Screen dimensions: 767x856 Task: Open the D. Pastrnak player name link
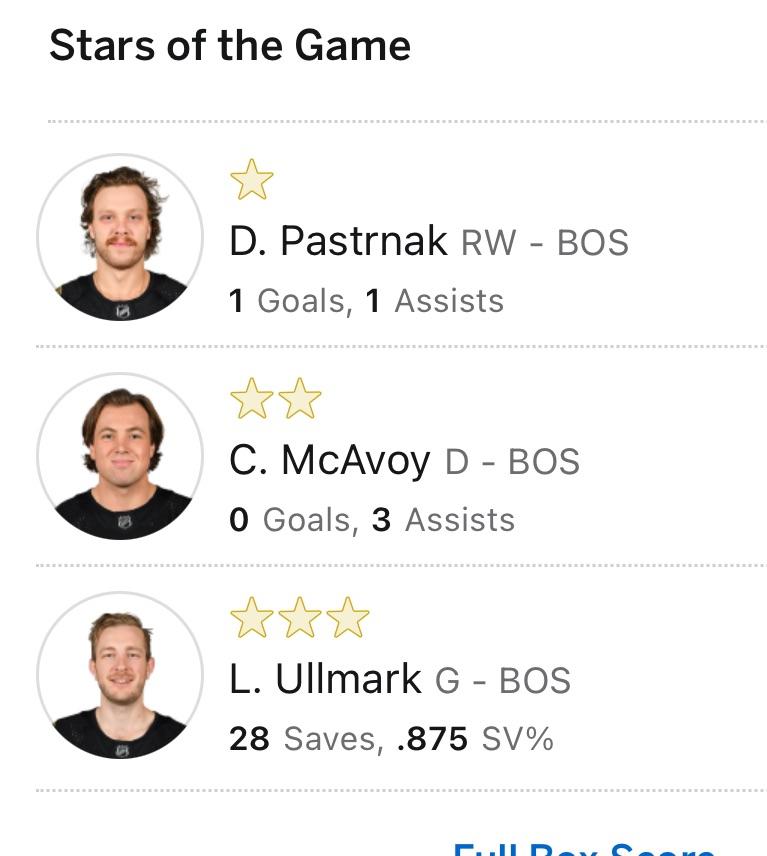338,242
